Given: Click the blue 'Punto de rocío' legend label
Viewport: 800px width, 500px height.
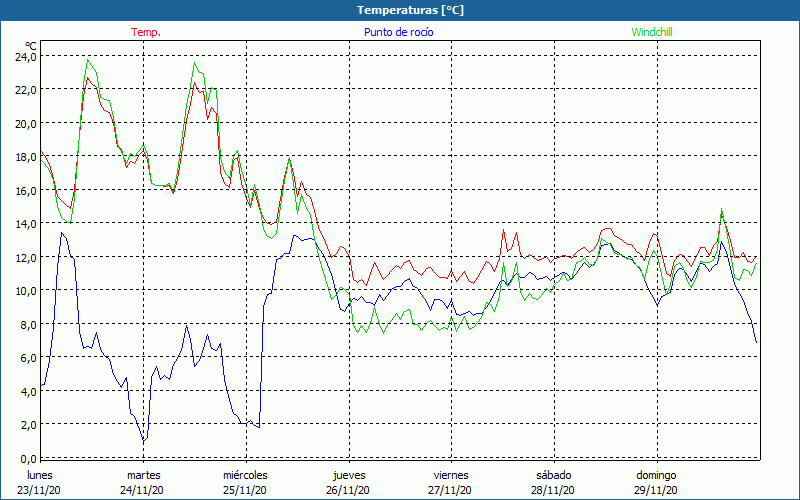Looking at the screenshot, I should pos(398,32).
